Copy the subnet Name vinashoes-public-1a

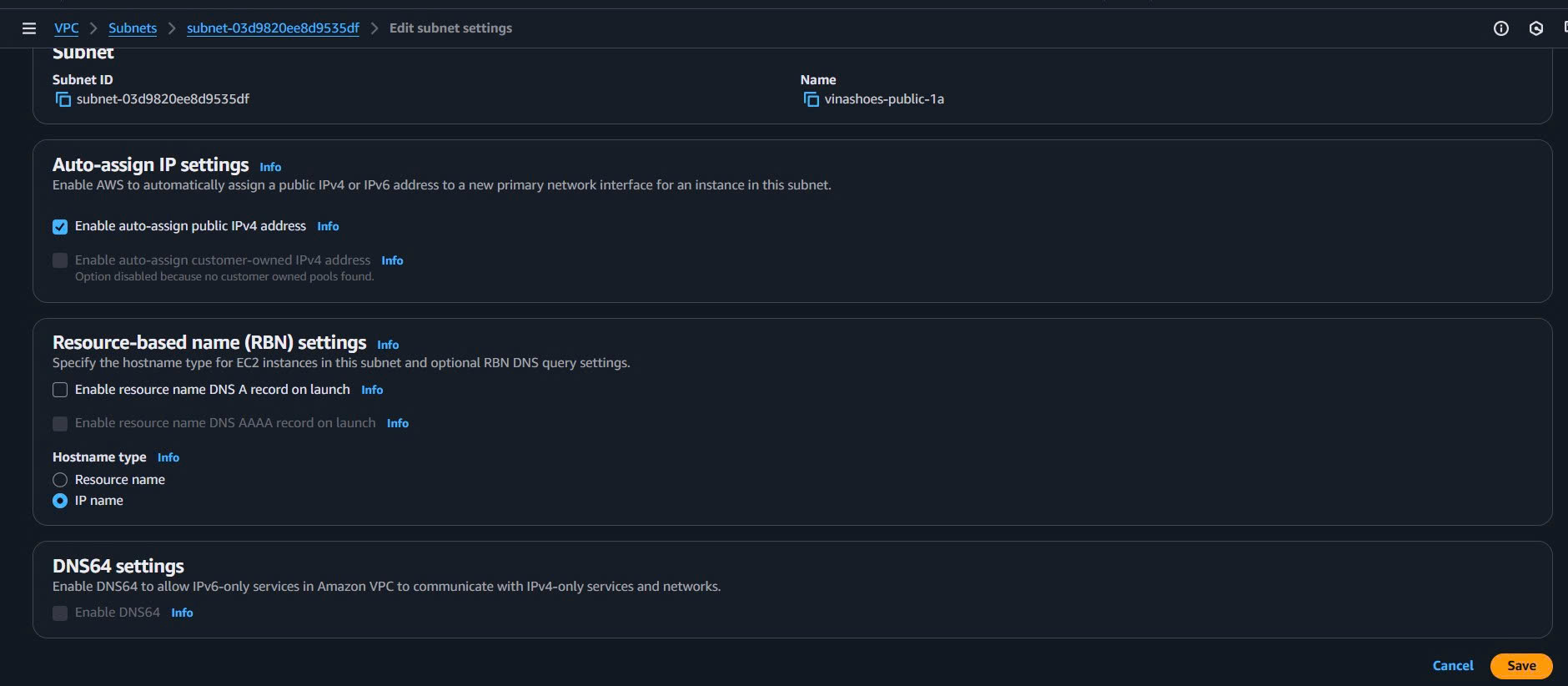pyautogui.click(x=810, y=98)
